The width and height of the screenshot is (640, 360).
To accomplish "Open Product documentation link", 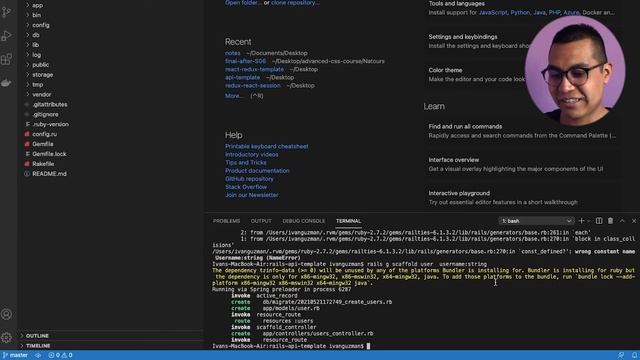I will coord(257,171).
